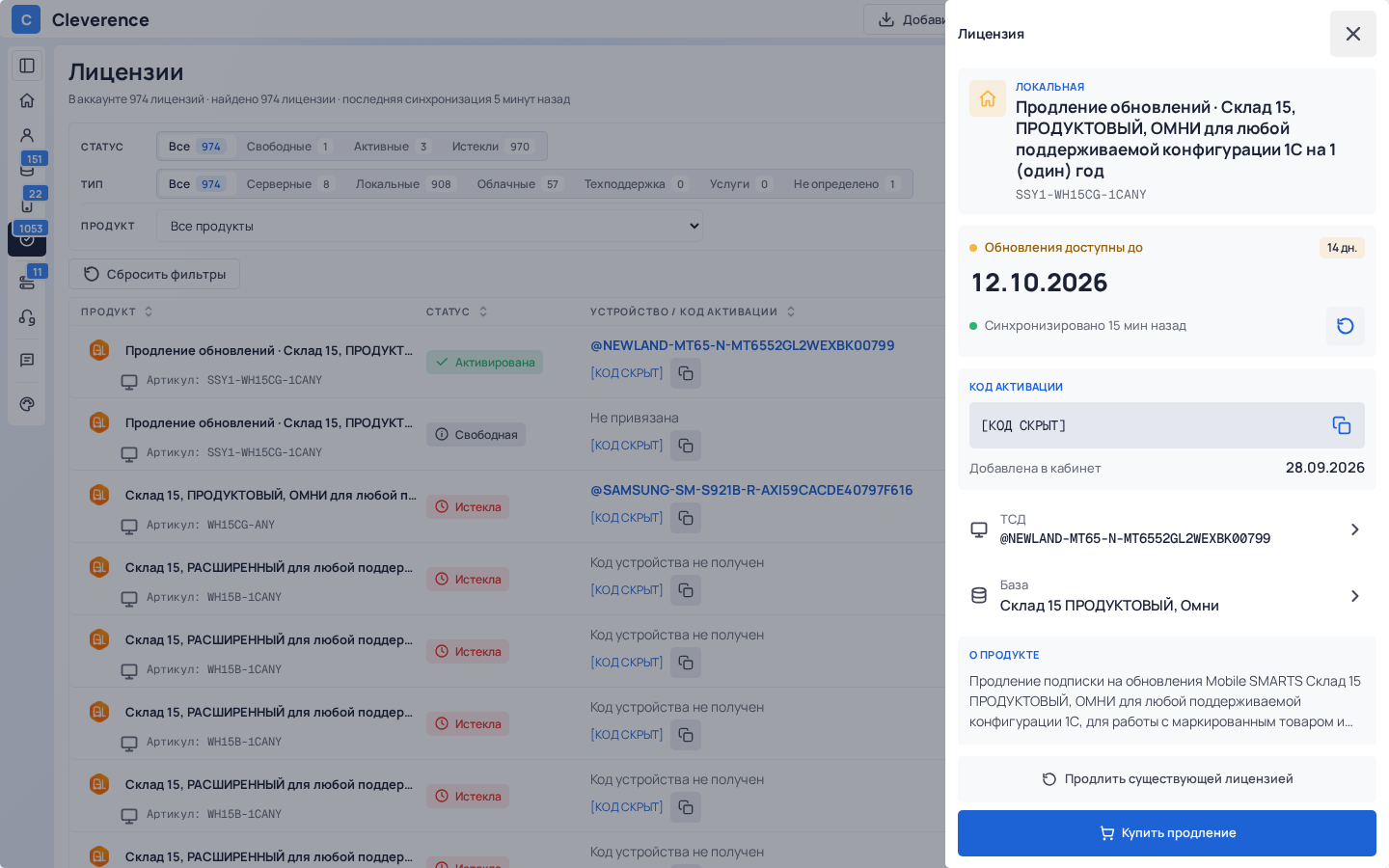
Task: Click 'Сбросить фильтры' button
Action: point(154,274)
